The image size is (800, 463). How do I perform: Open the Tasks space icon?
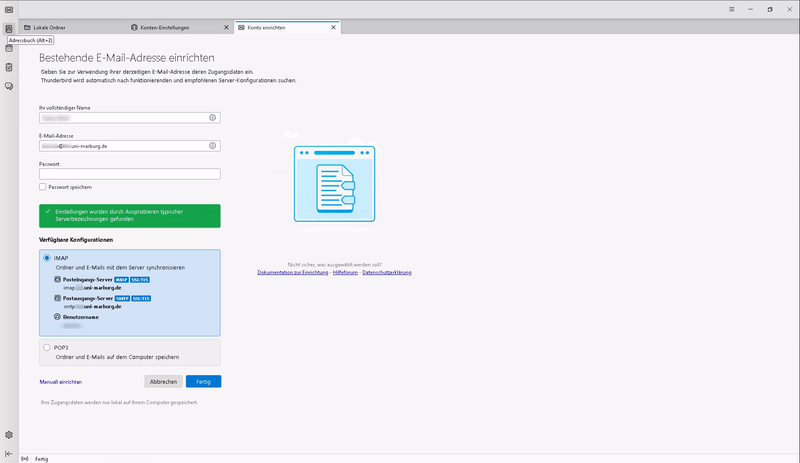tap(9, 67)
